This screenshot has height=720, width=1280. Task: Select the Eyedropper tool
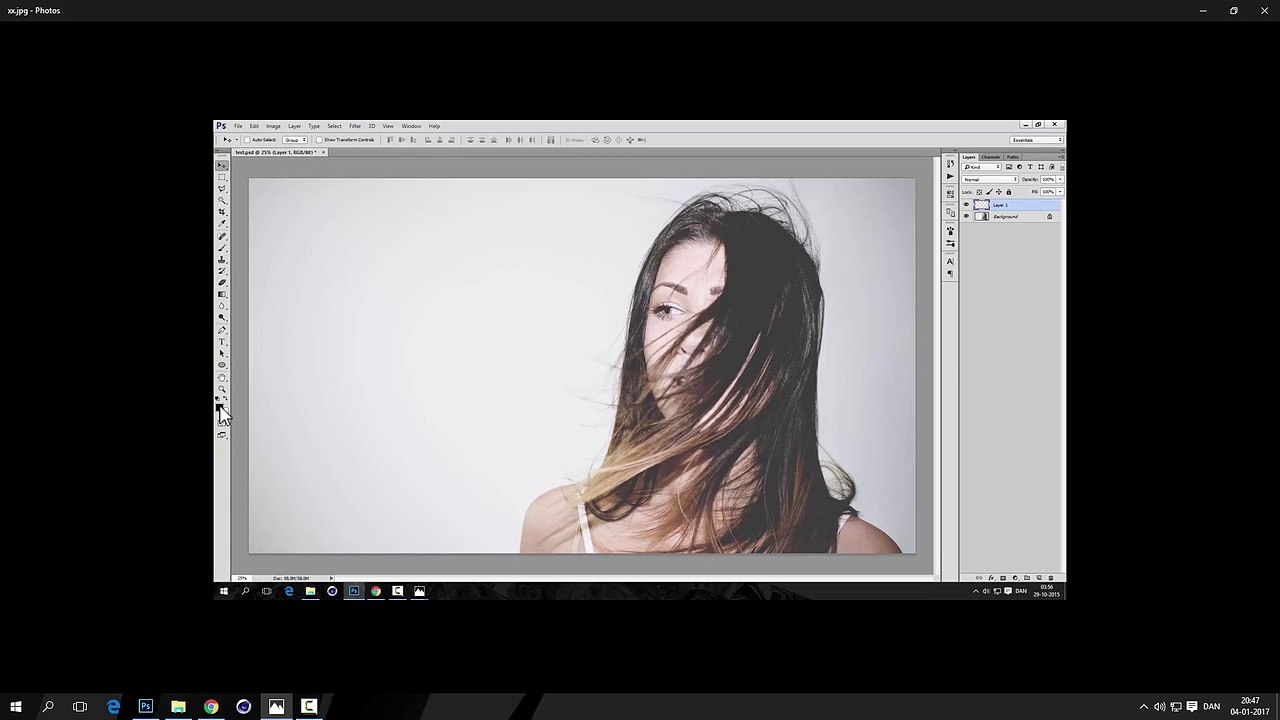pos(222,224)
